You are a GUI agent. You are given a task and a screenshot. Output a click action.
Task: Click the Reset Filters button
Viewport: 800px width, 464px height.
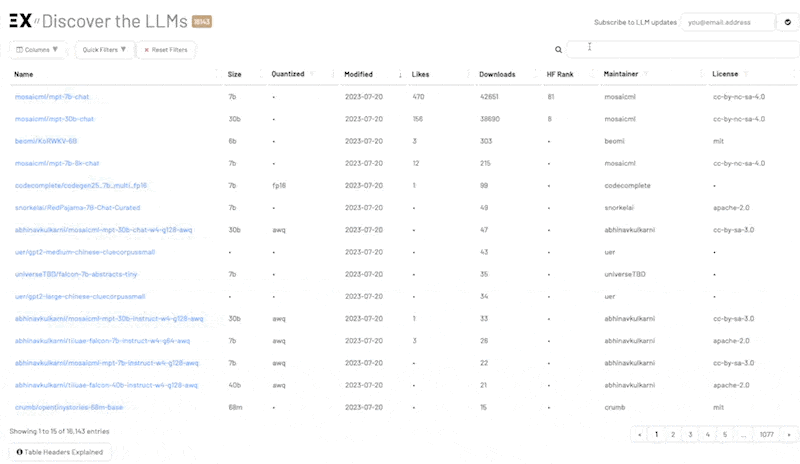coord(166,50)
